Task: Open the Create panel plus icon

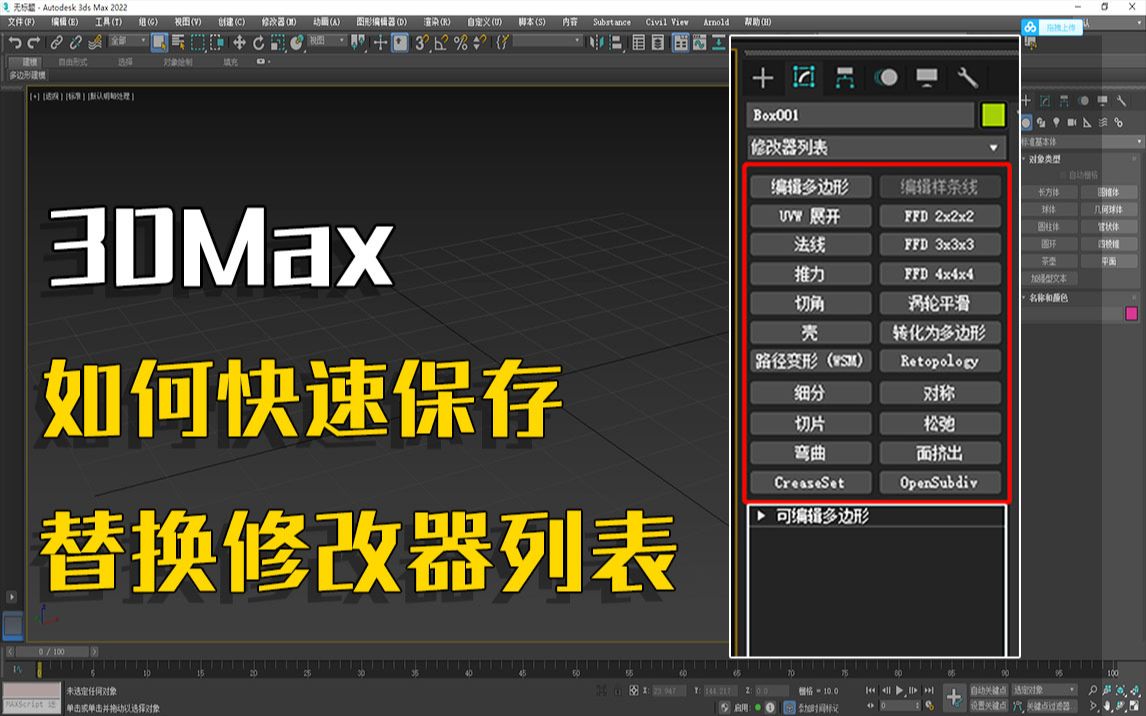Action: (763, 76)
